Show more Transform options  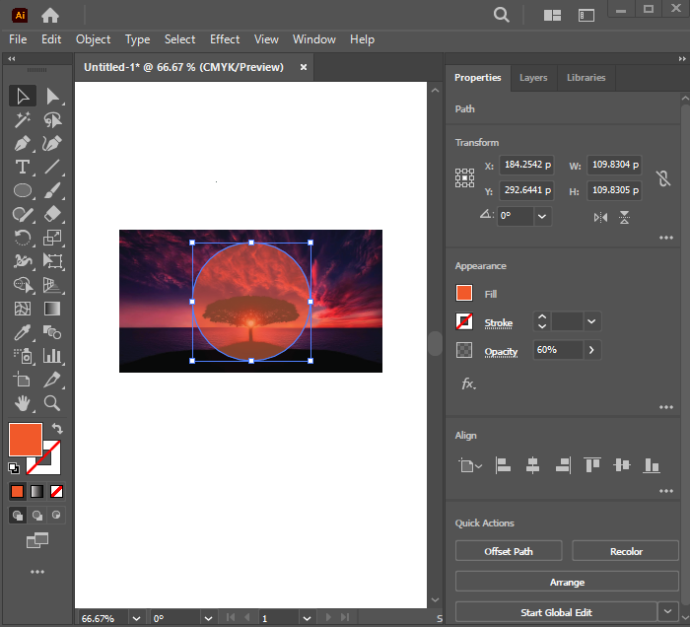666,238
